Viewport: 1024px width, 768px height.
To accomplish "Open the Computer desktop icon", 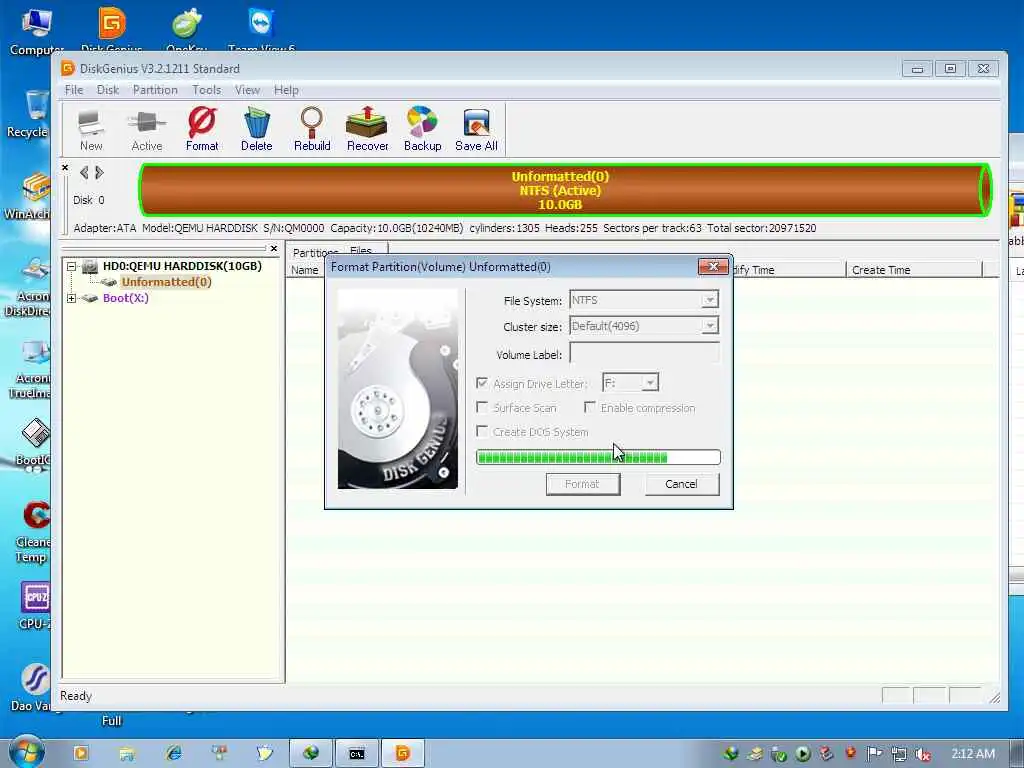I will coord(36,31).
